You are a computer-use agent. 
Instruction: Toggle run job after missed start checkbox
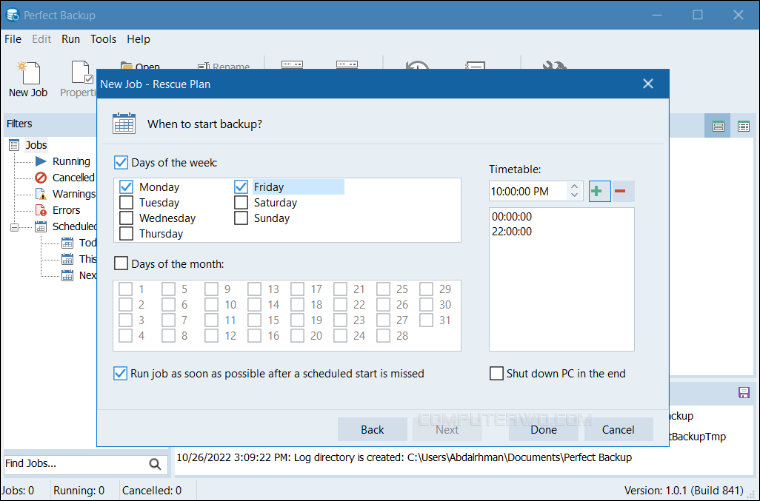(120, 373)
